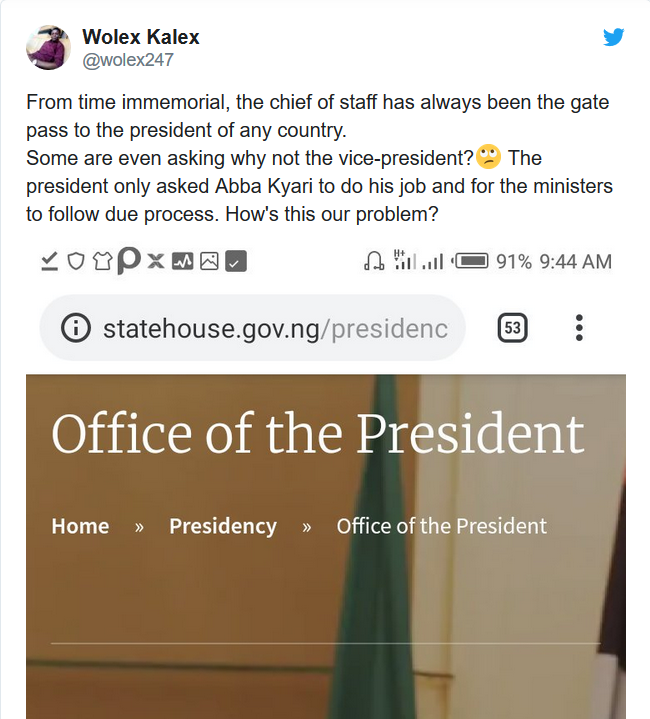Viewport: 650px width, 719px height.
Task: Tap the battery indicator icon
Action: click(470, 262)
